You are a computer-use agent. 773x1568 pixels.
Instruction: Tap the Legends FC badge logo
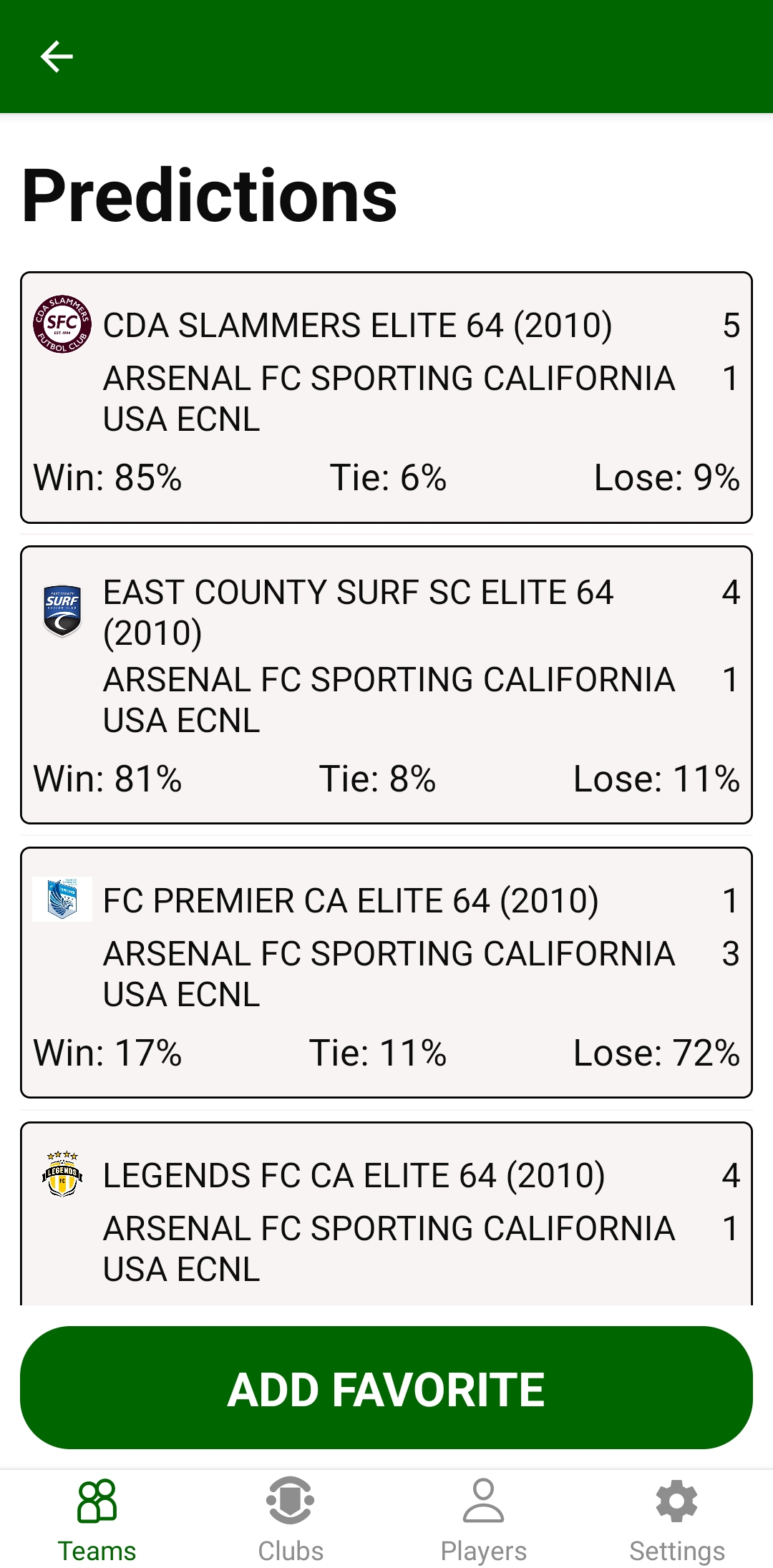(x=62, y=1174)
